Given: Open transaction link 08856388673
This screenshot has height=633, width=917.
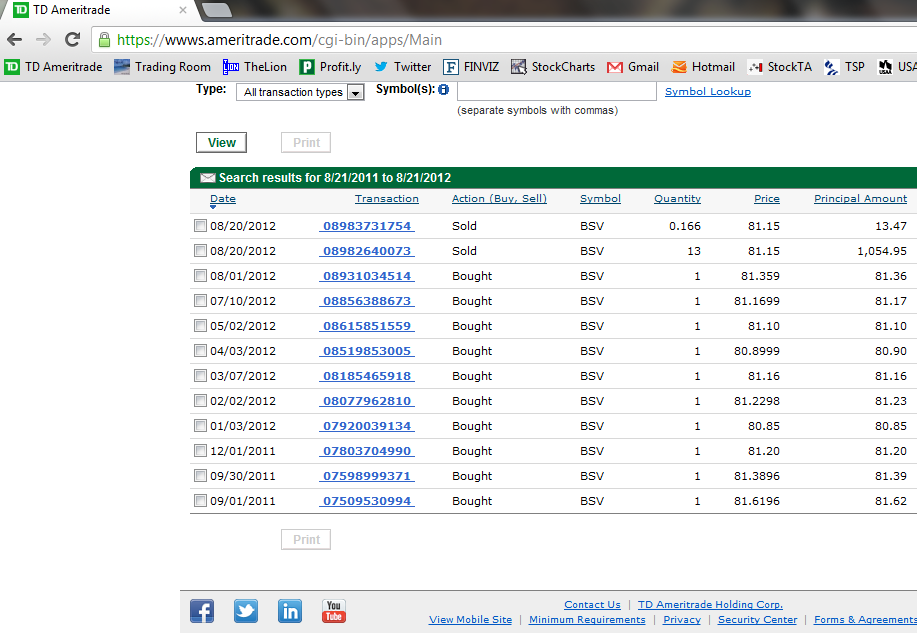Looking at the screenshot, I should [367, 301].
